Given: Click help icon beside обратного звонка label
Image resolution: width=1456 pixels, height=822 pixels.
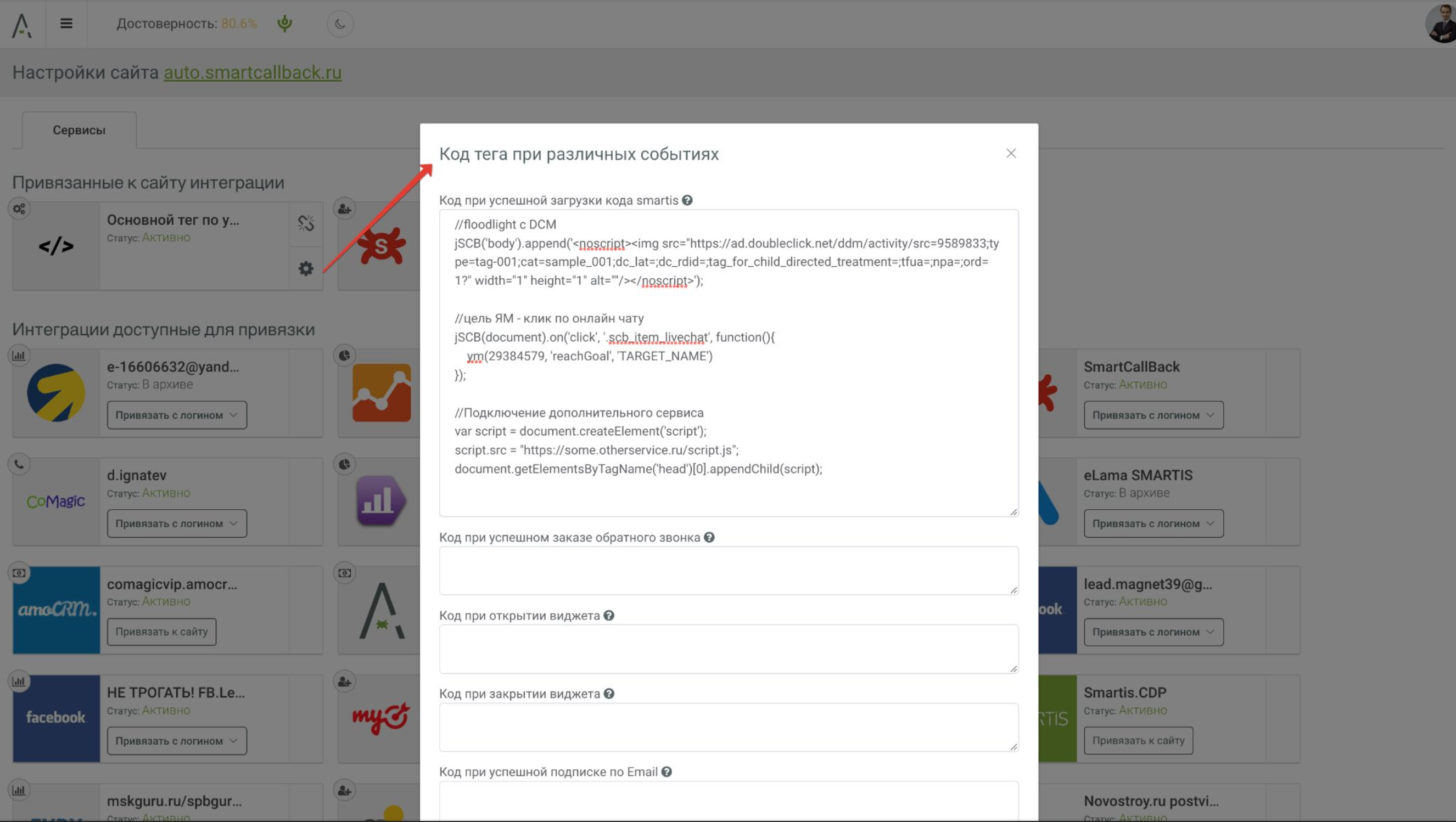Looking at the screenshot, I should (709, 537).
